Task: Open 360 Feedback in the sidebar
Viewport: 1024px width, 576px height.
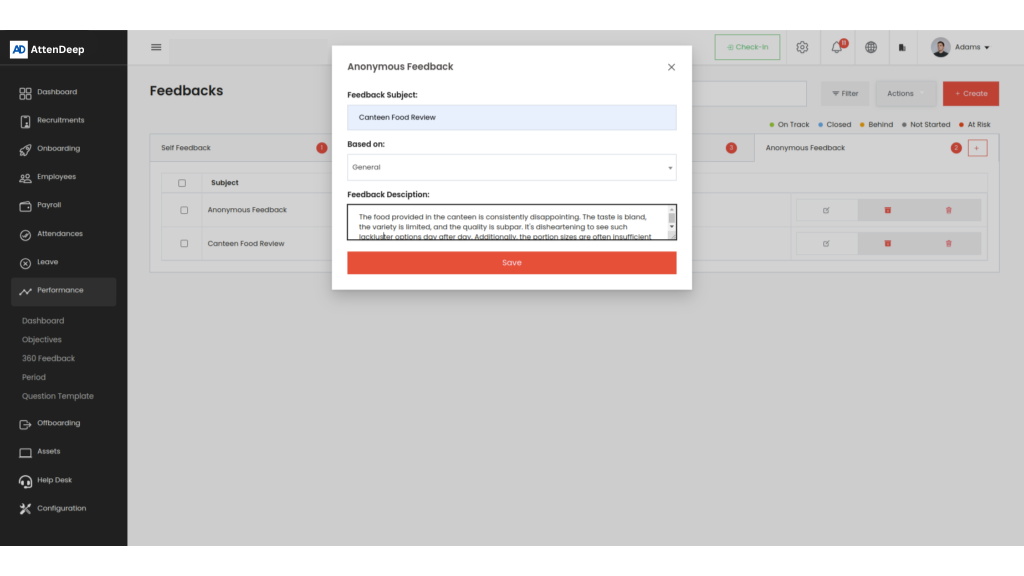Action: 48,358
